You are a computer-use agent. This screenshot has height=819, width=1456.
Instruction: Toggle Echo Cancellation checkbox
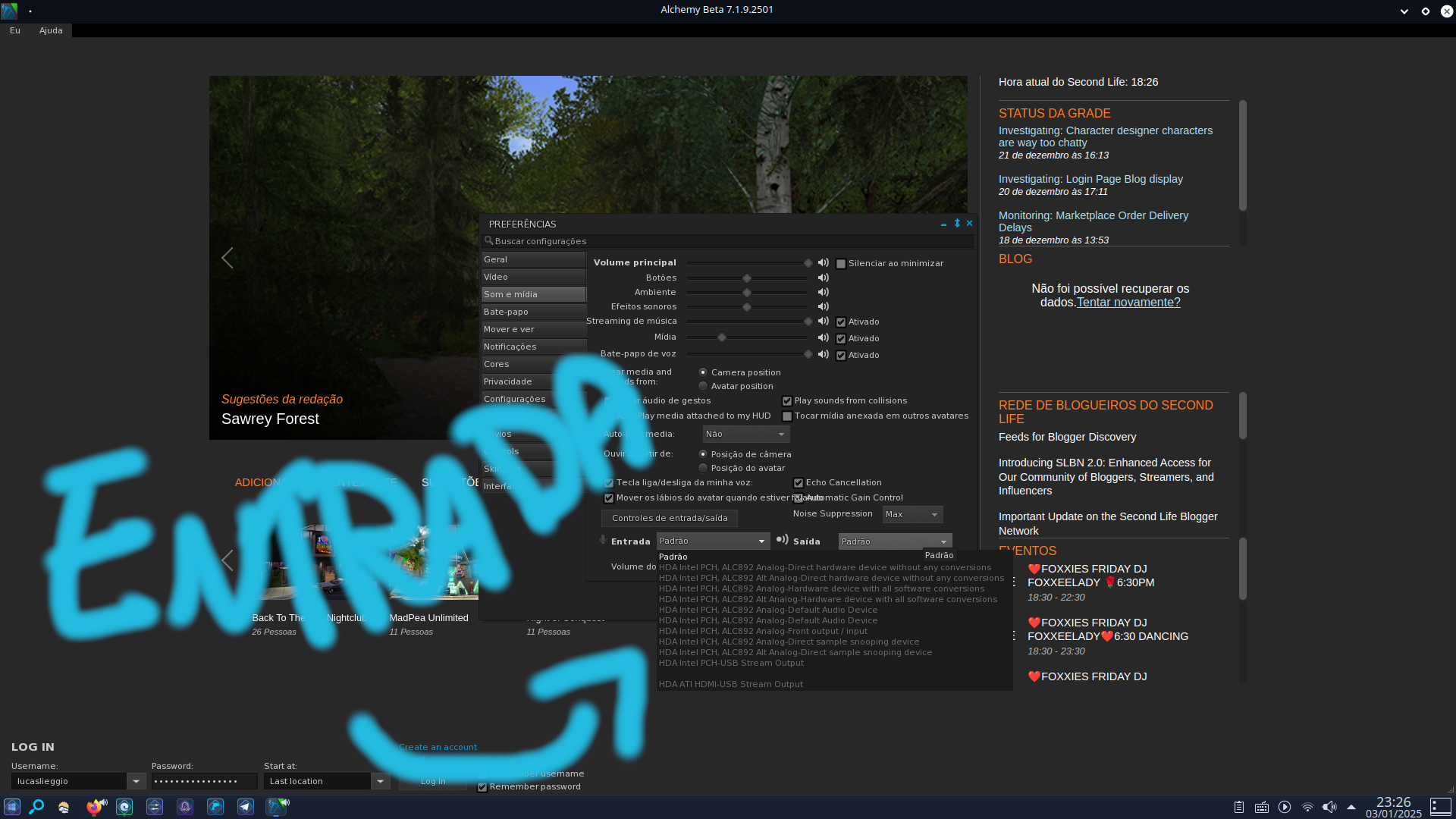click(x=798, y=483)
